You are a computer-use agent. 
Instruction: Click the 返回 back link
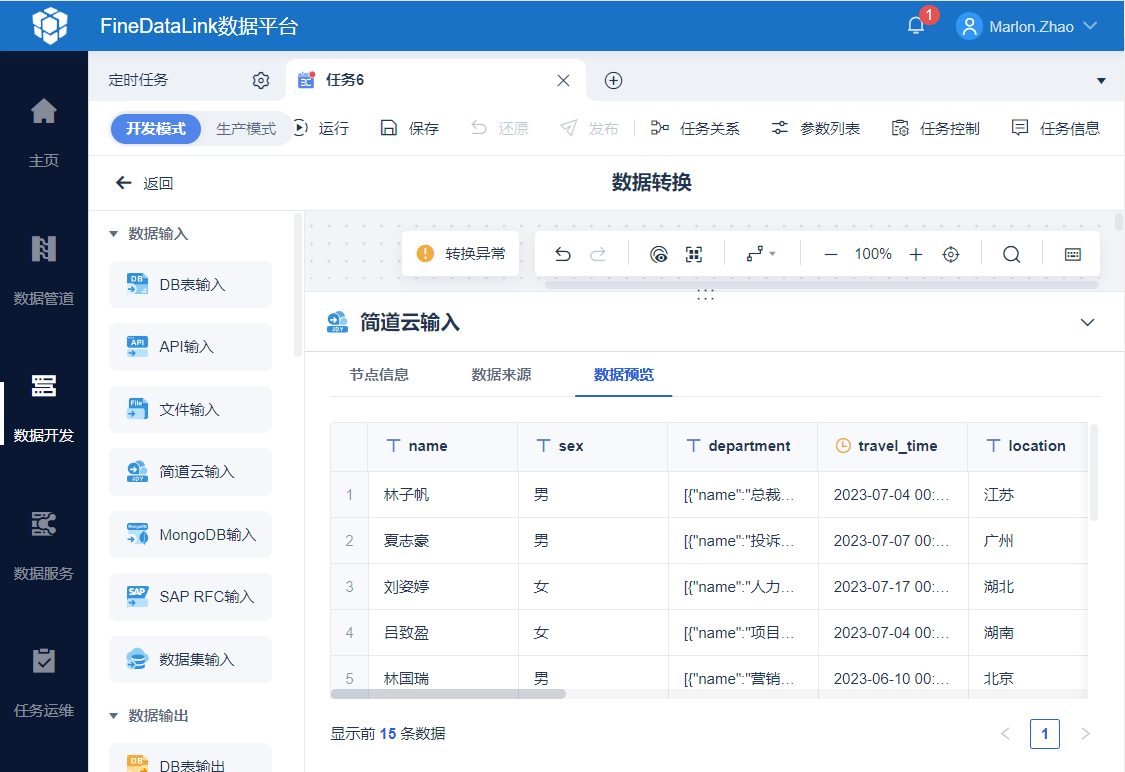pos(144,183)
